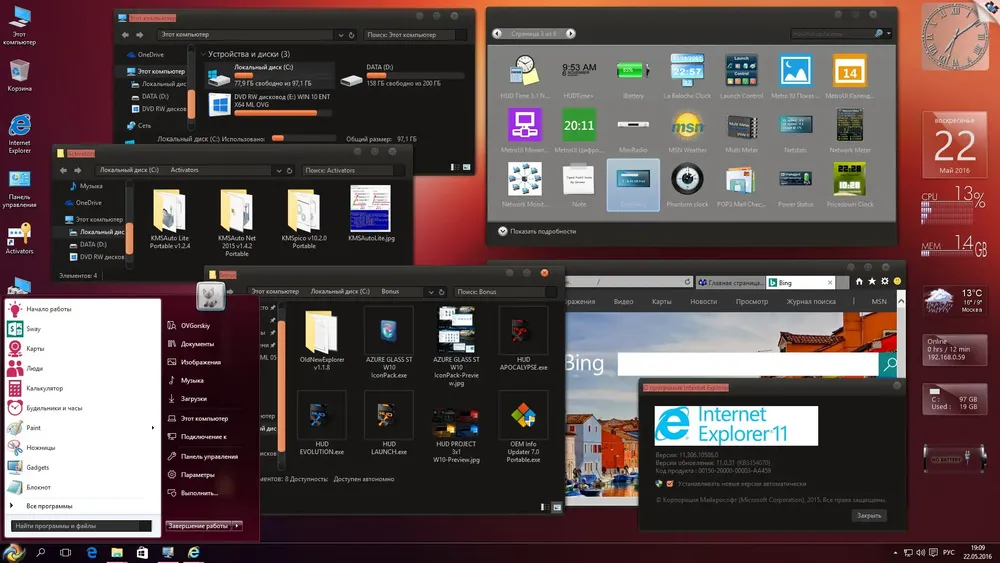Click the Store icon on the taskbar
The image size is (1000, 563).
[x=142, y=553]
